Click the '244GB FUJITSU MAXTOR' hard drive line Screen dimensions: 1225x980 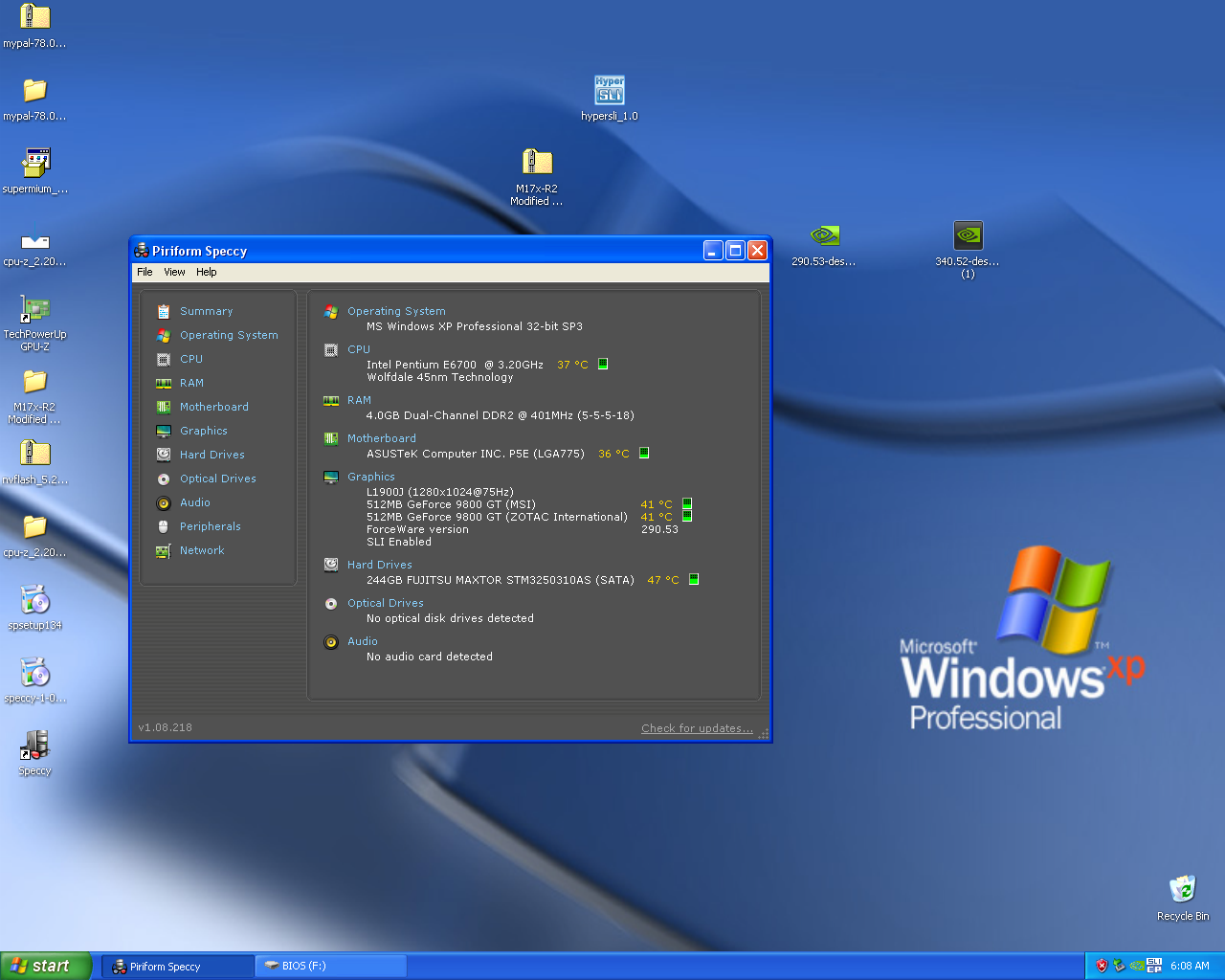coord(501,580)
